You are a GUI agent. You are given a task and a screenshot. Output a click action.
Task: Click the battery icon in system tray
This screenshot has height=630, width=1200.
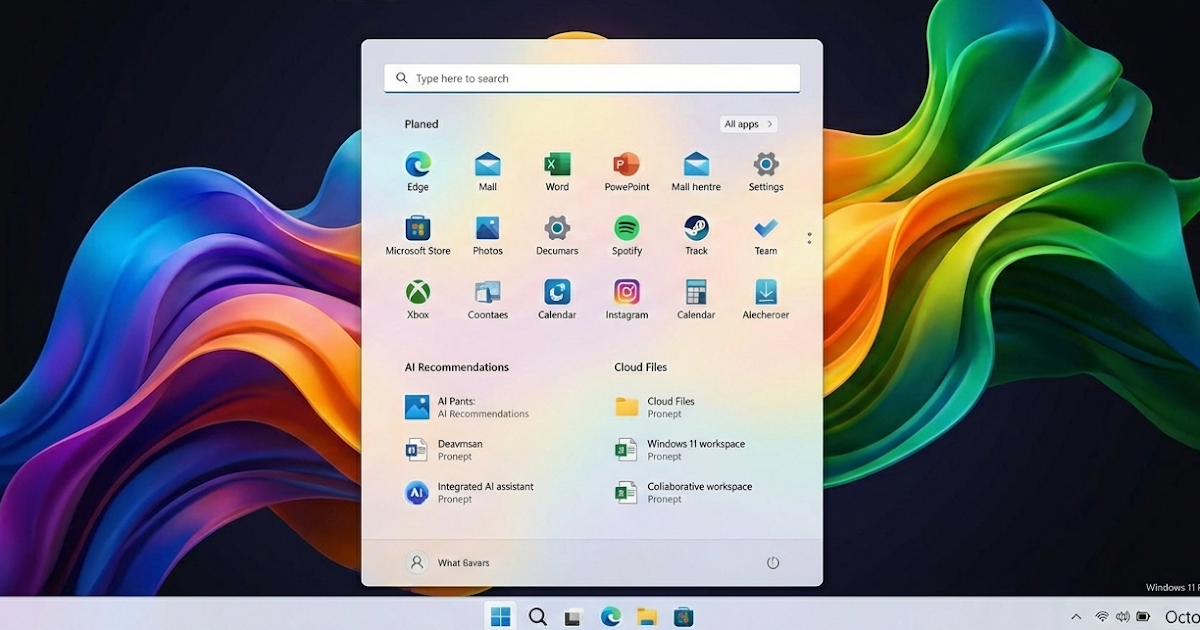click(x=1144, y=617)
